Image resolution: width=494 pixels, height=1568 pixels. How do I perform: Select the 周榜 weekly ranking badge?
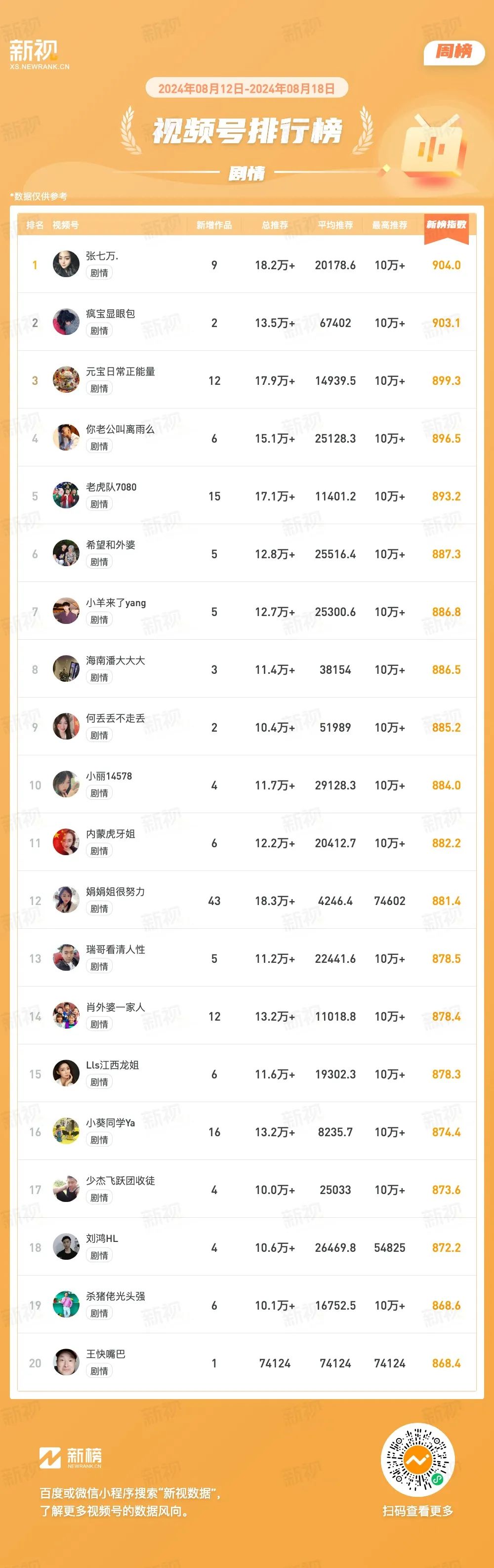(x=454, y=52)
